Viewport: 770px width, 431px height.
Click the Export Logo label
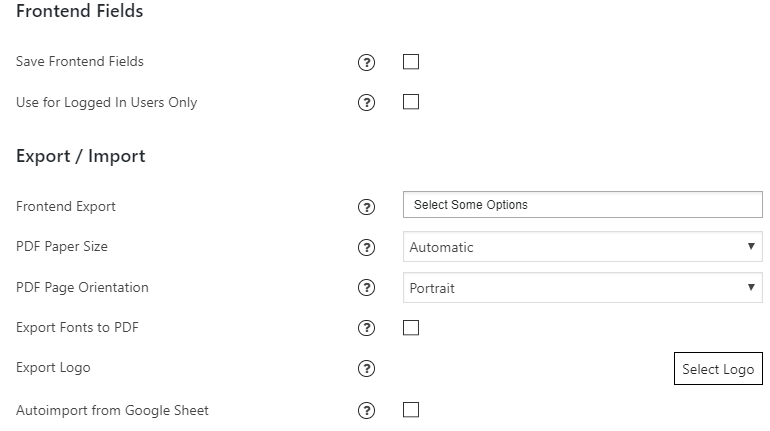pyautogui.click(x=53, y=368)
